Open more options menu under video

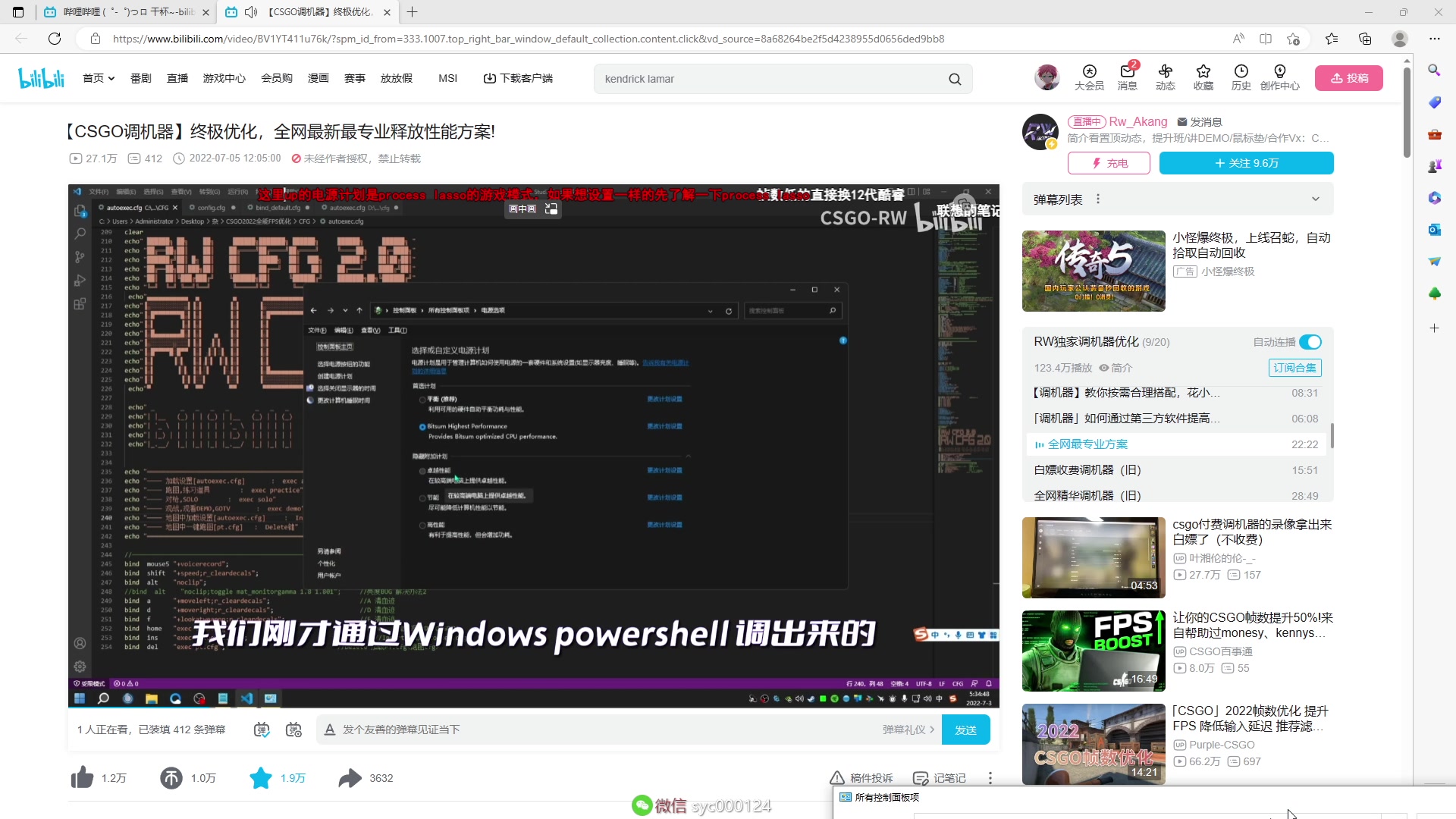[x=990, y=778]
